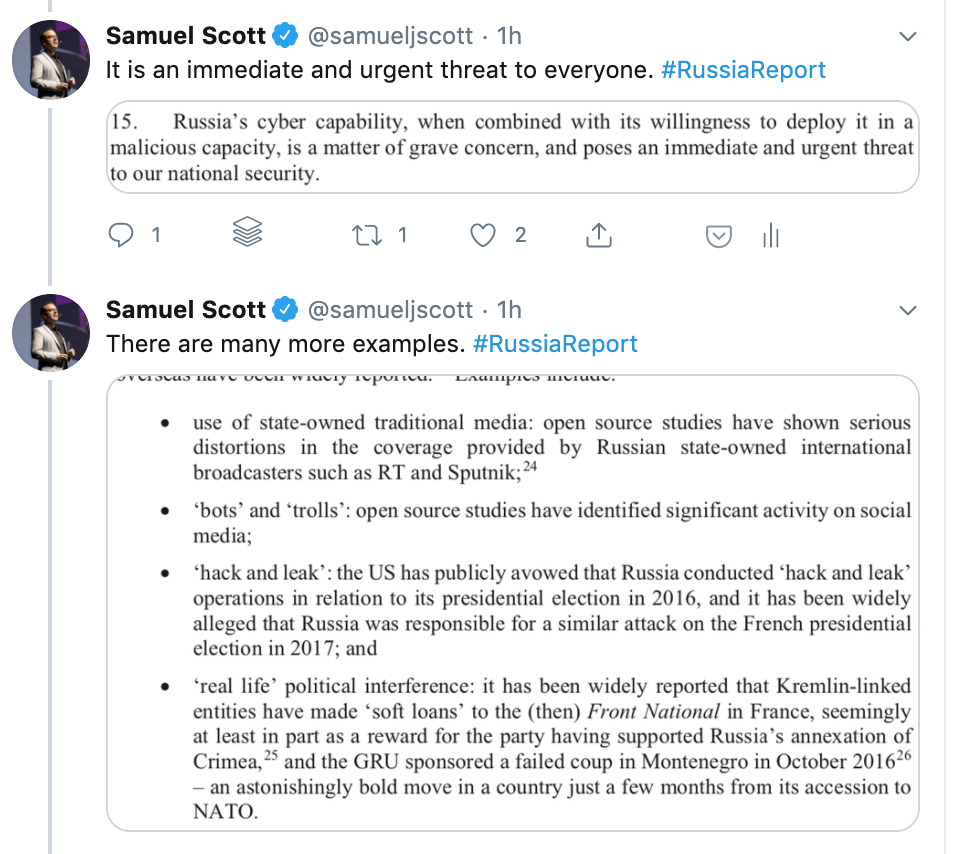Image resolution: width=956 pixels, height=854 pixels.
Task: Like the first tweet with the heart icon
Action: tap(484, 235)
